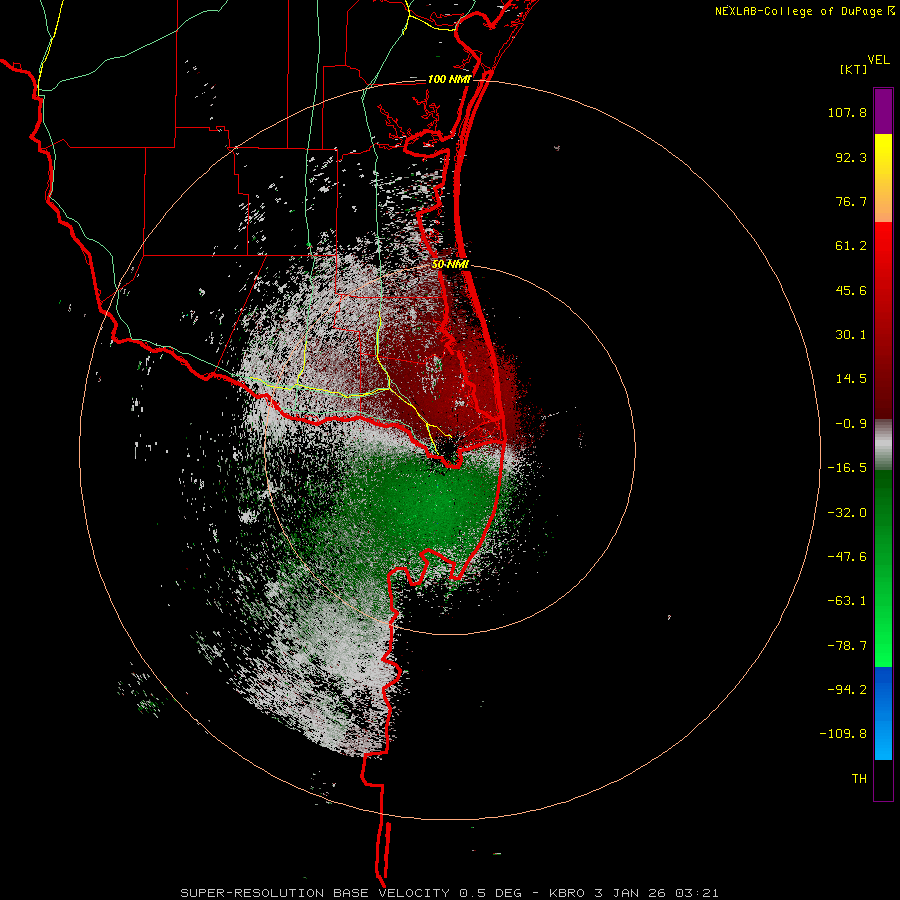Click the -16.5 scale label
This screenshot has width=900, height=900.
(x=847, y=468)
